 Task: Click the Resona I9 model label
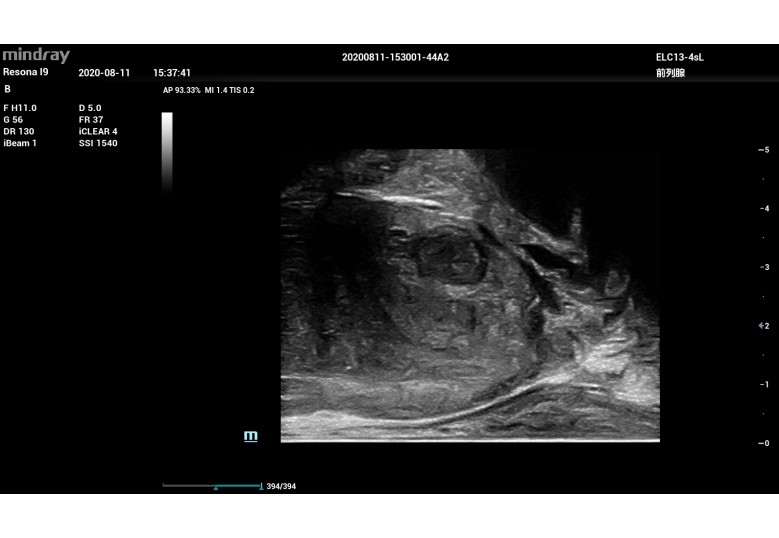coord(26,72)
